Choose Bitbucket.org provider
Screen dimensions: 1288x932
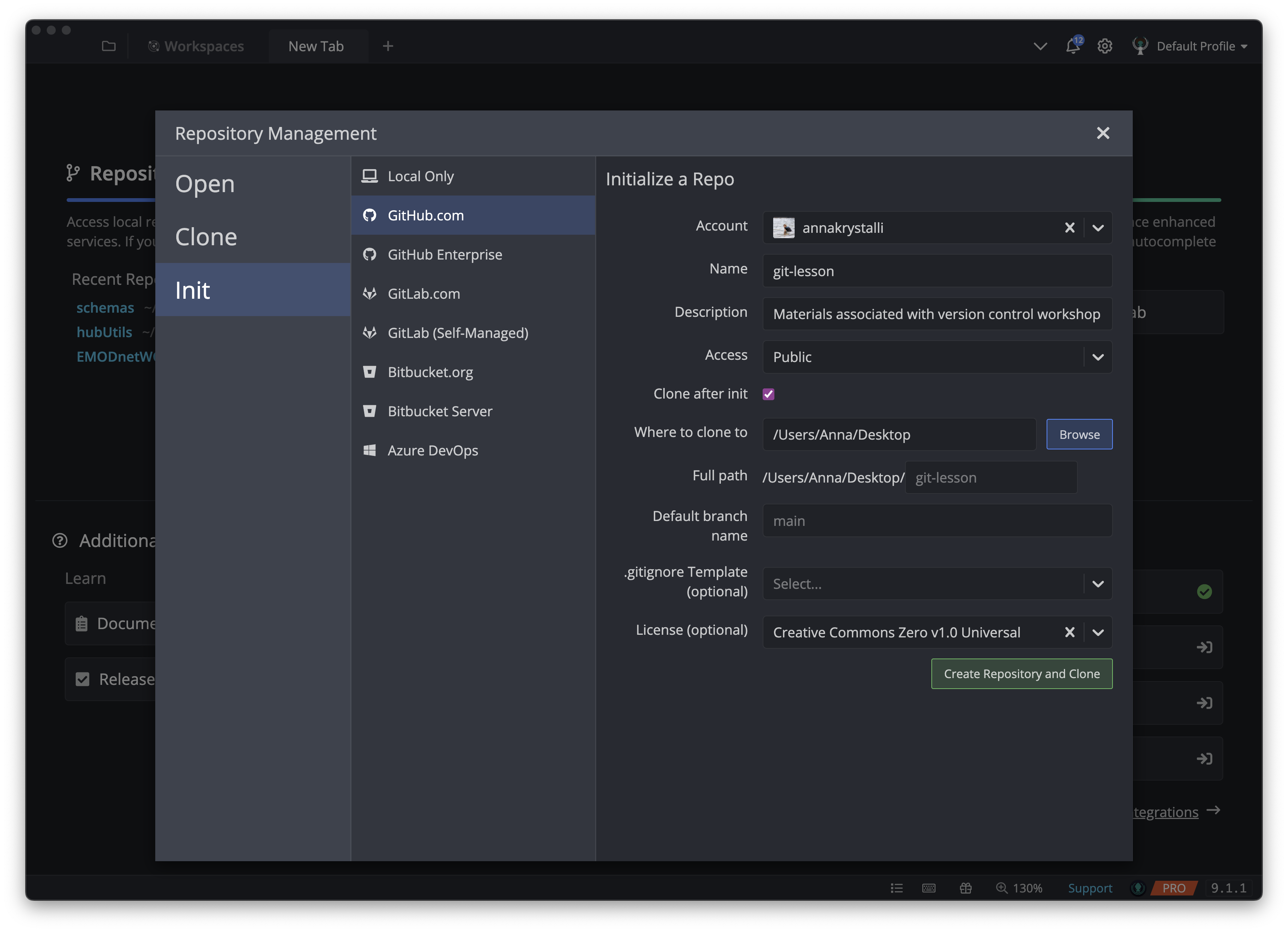pos(473,372)
